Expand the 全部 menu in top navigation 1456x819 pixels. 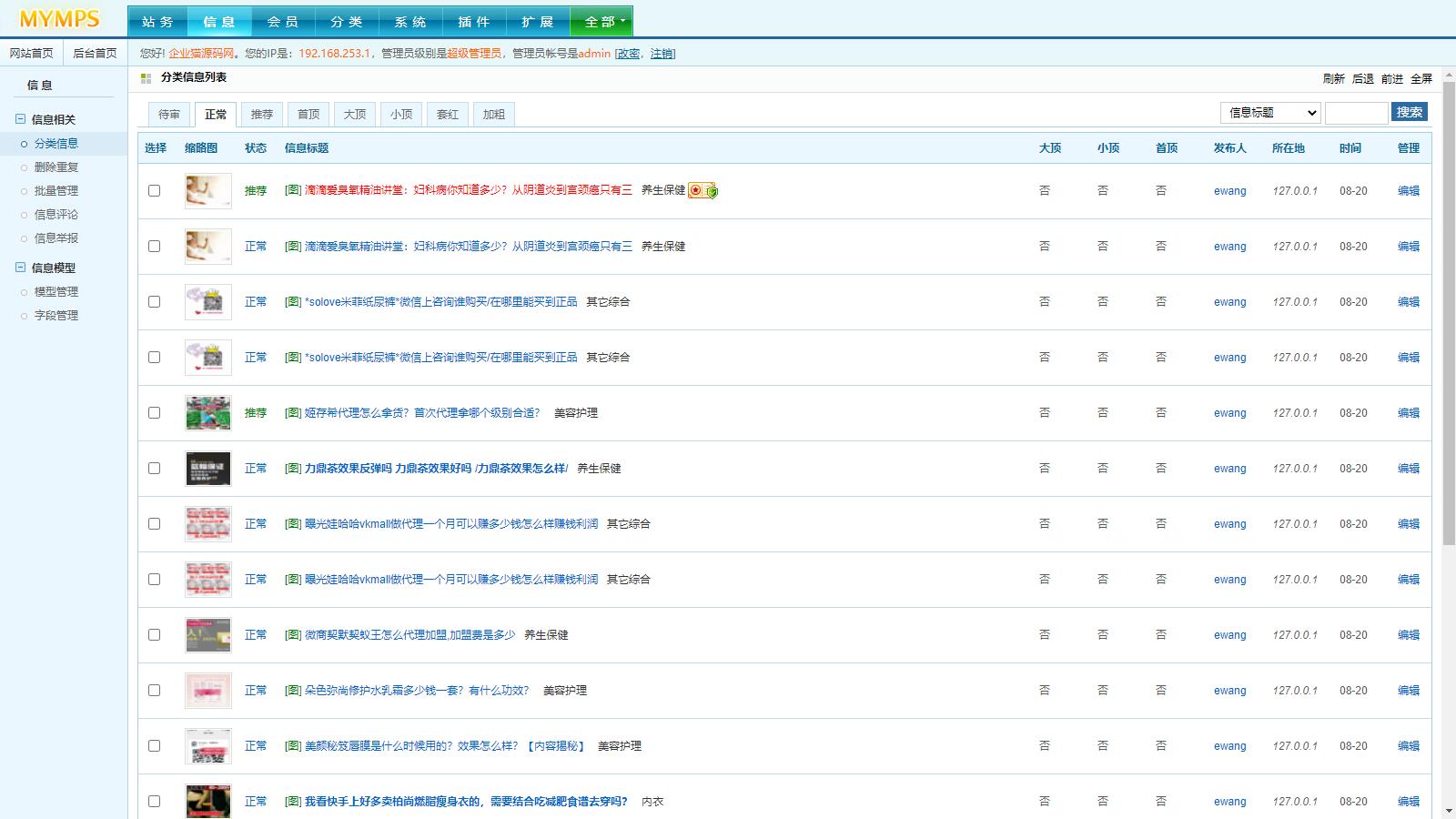click(602, 22)
